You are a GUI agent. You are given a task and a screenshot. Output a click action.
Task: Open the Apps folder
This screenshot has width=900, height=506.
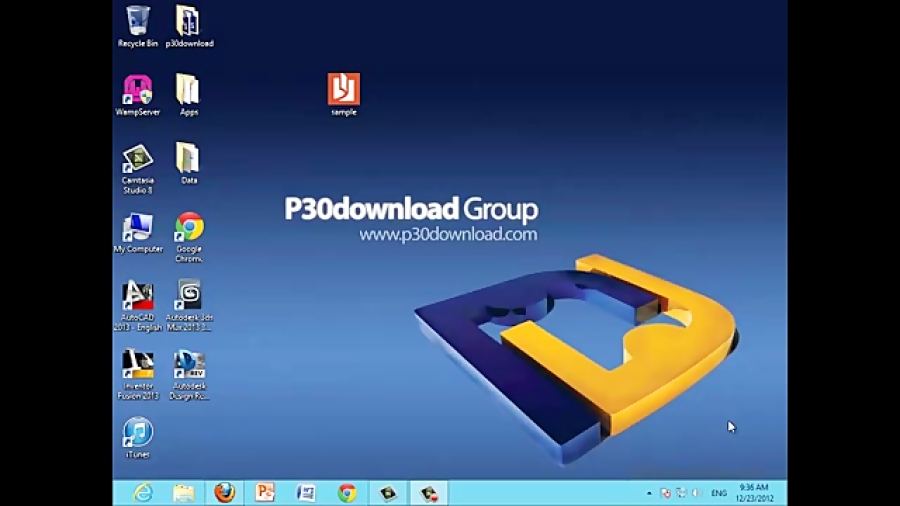click(x=188, y=95)
